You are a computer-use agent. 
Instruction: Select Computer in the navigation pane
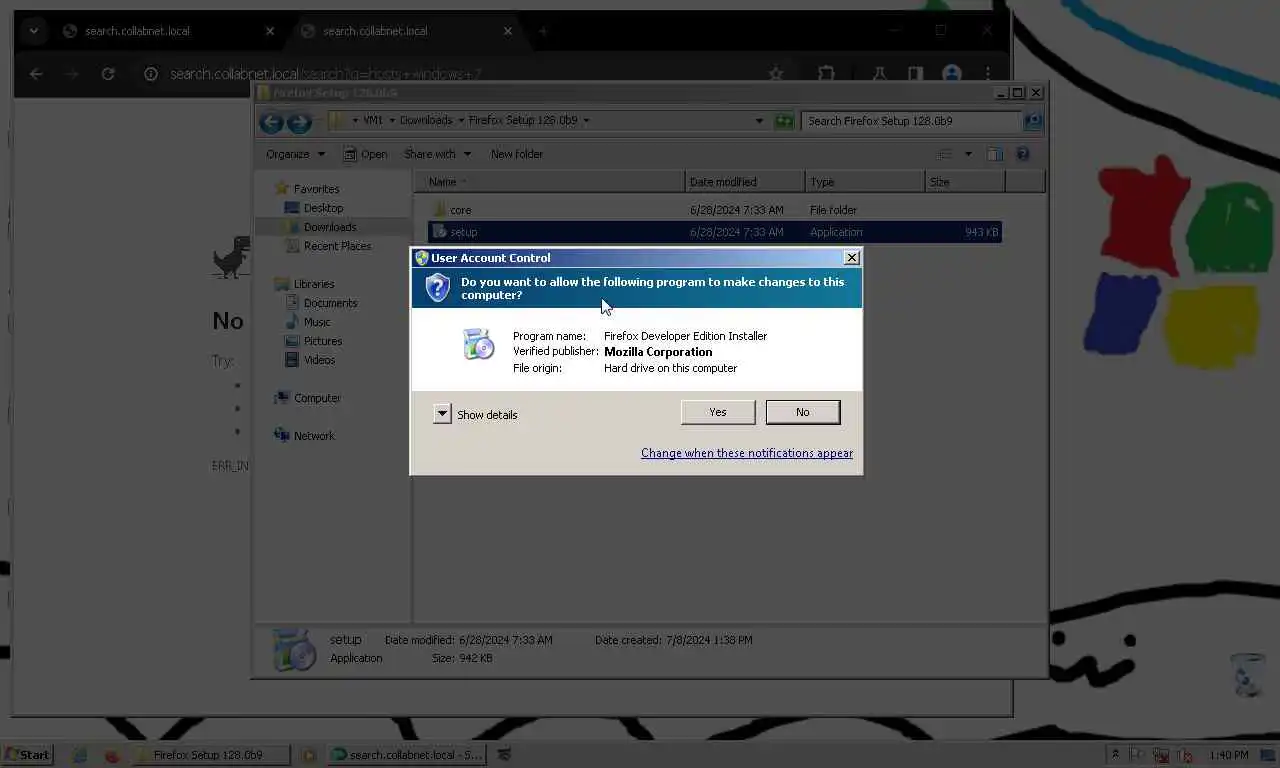click(x=308, y=398)
